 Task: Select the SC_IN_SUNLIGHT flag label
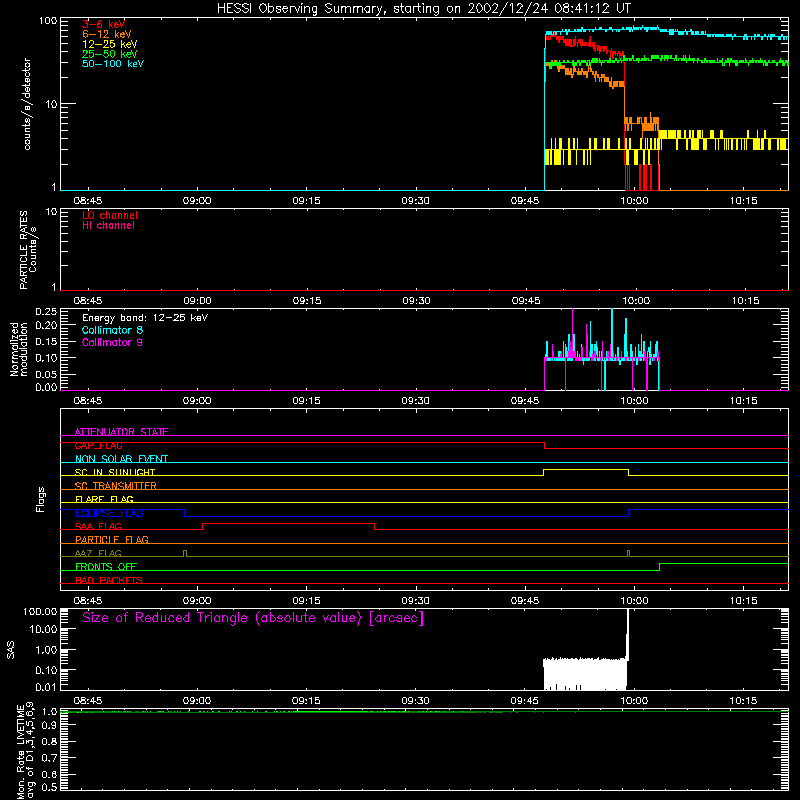pos(115,472)
